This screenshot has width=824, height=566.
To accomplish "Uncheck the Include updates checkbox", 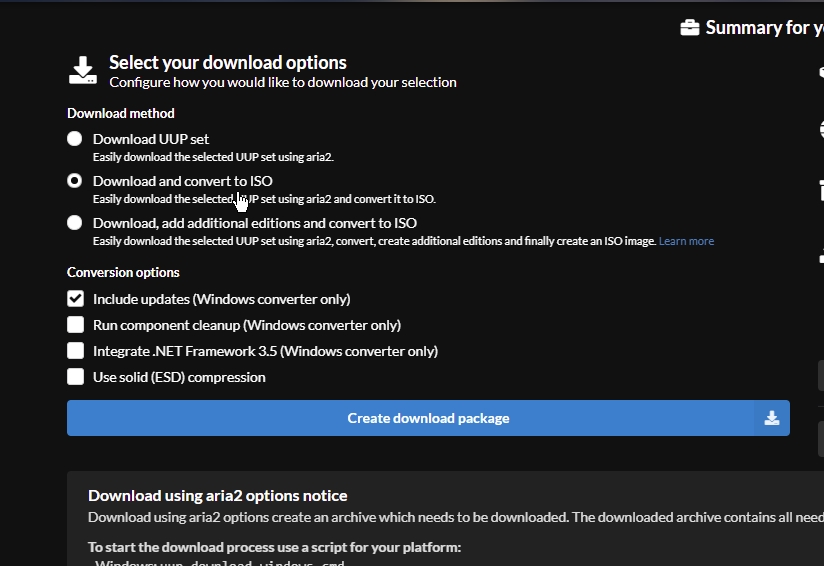I will click(76, 299).
